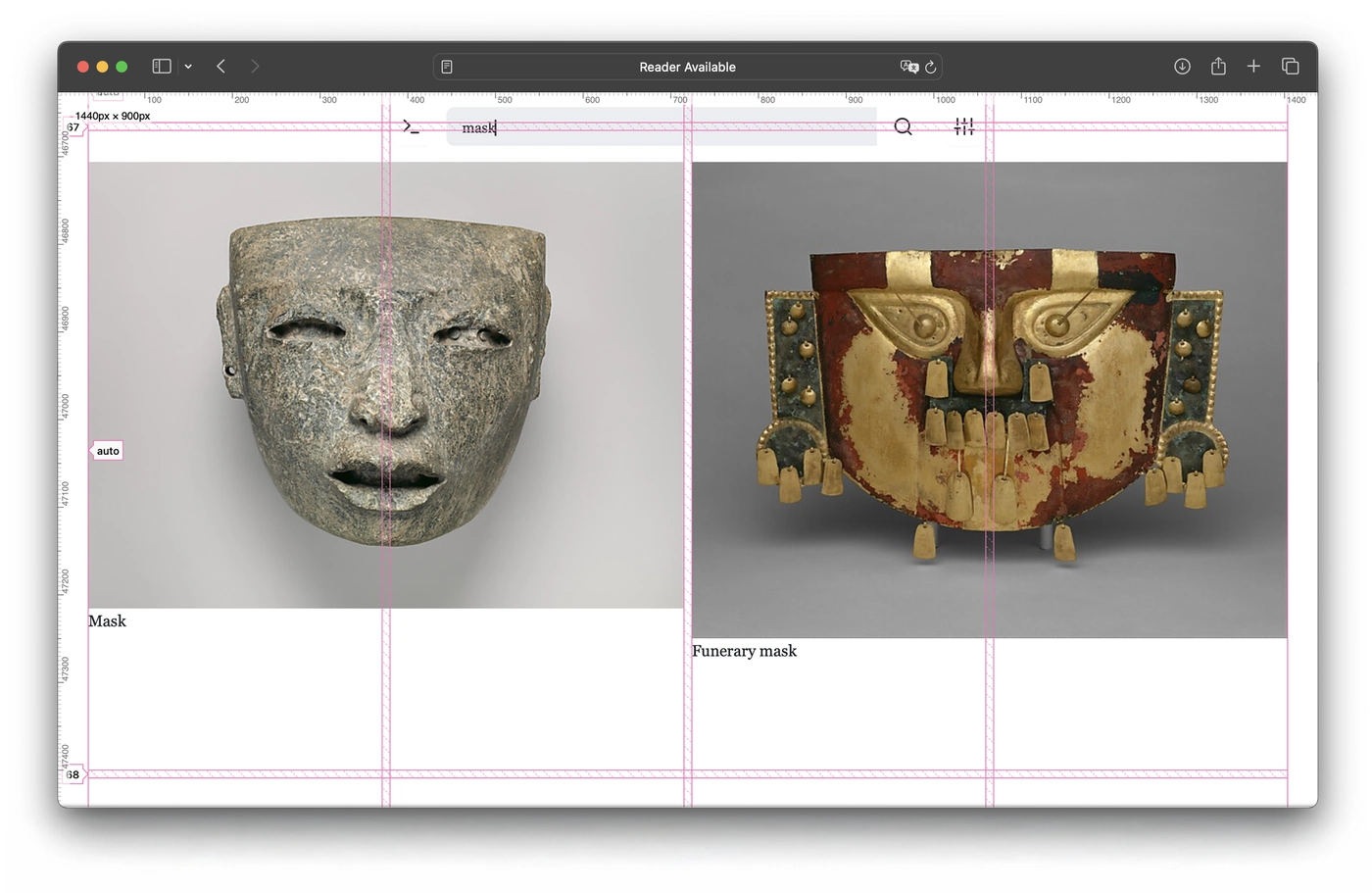1372x893 pixels.
Task: Show the downloads list
Action: click(1182, 67)
